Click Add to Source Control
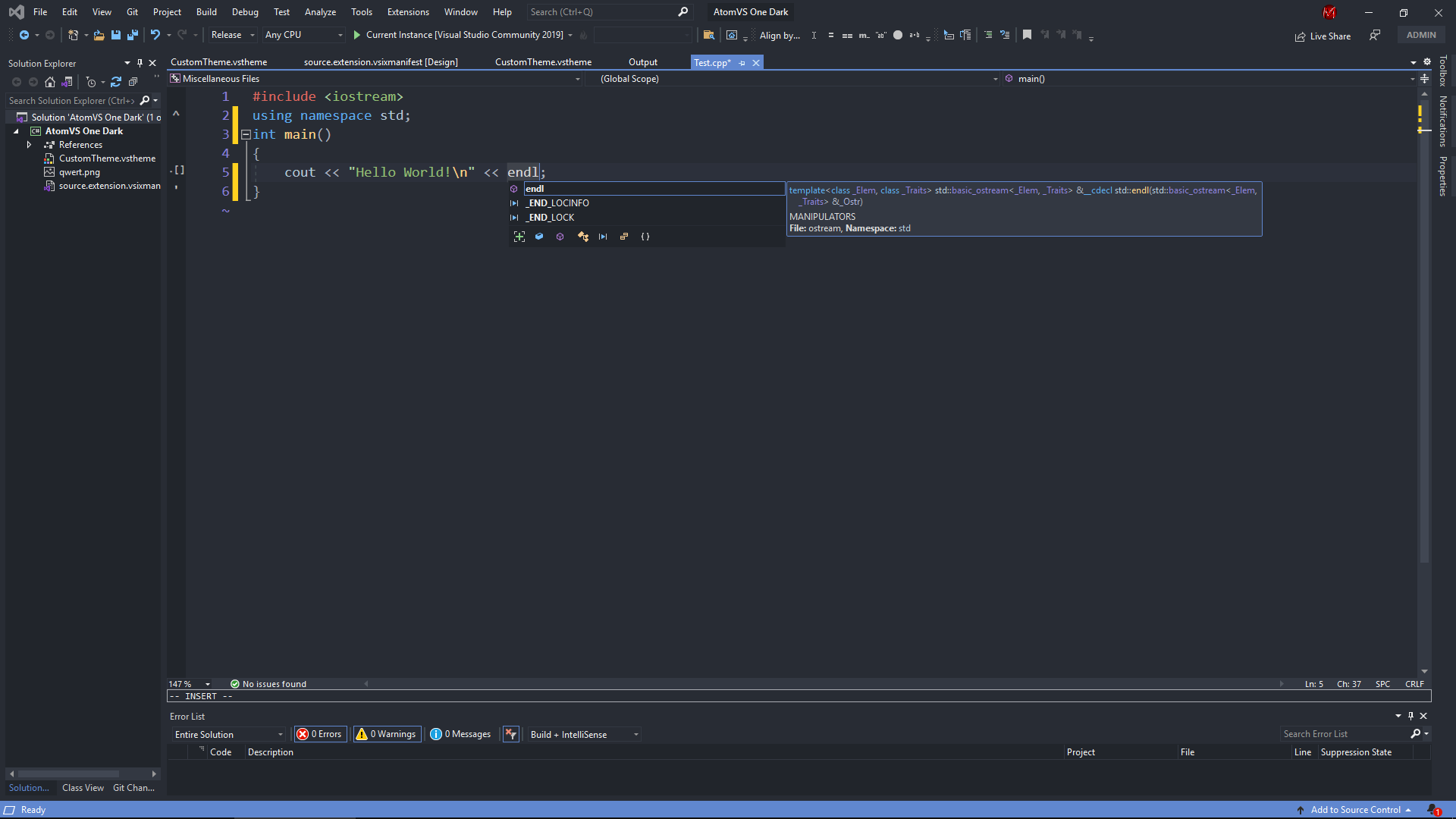Viewport: 1456px width, 819px height. (1354, 809)
